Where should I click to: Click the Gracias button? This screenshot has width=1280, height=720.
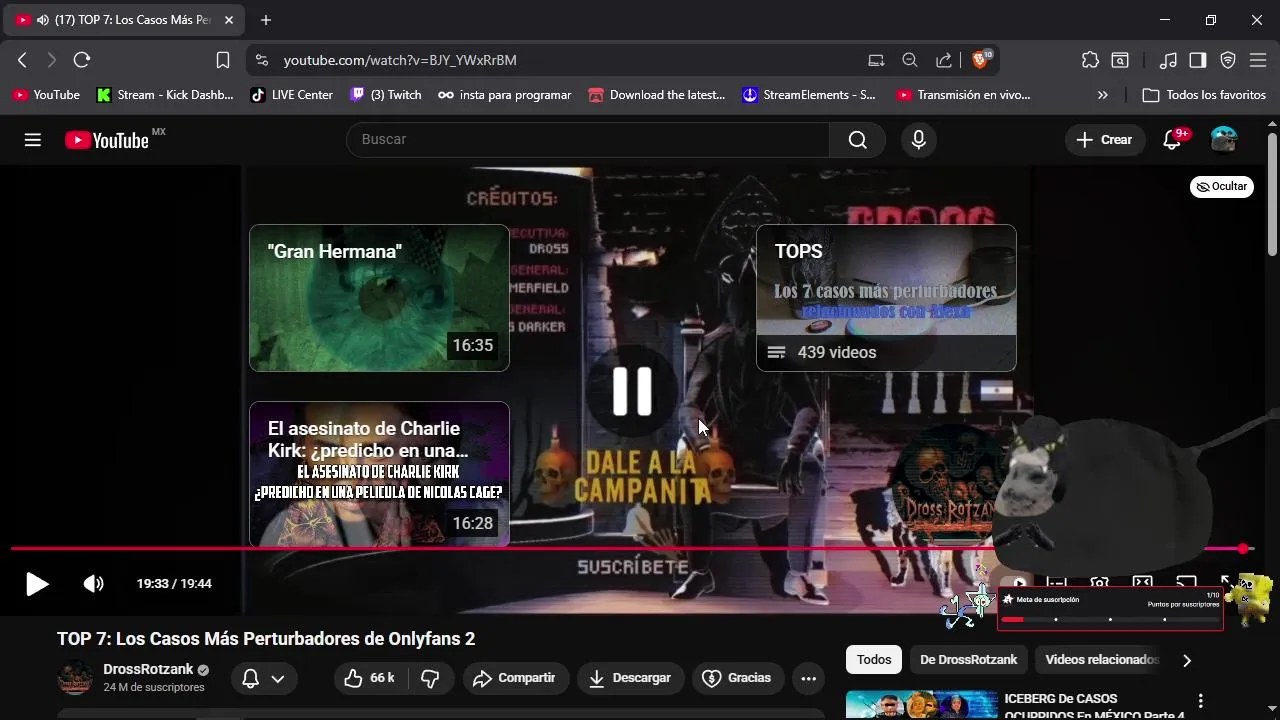(737, 678)
